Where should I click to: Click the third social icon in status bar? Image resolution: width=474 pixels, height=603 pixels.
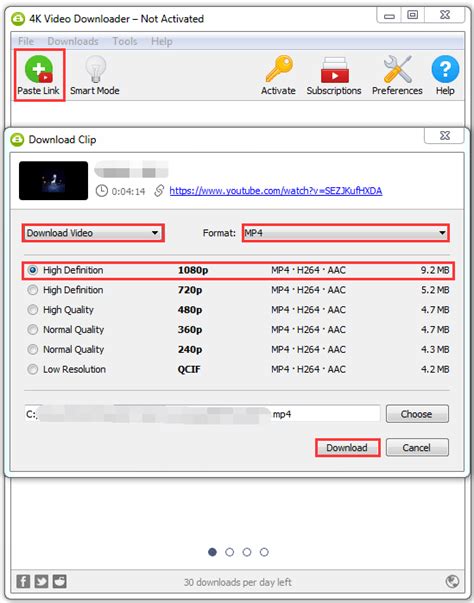point(60,581)
